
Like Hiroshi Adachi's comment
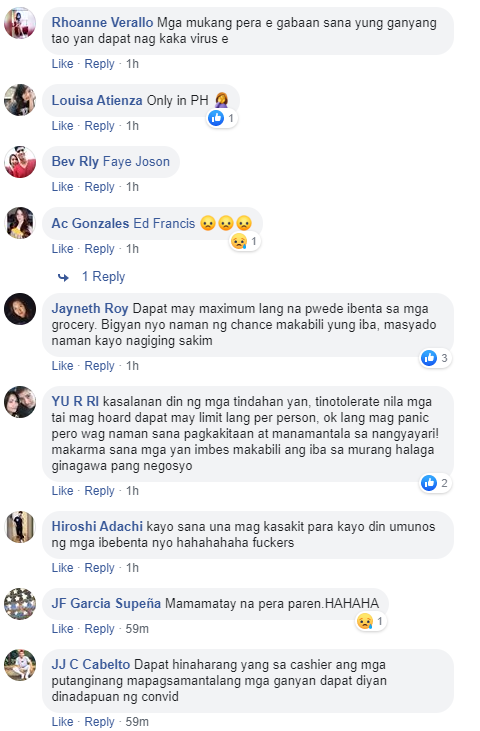click(62, 567)
